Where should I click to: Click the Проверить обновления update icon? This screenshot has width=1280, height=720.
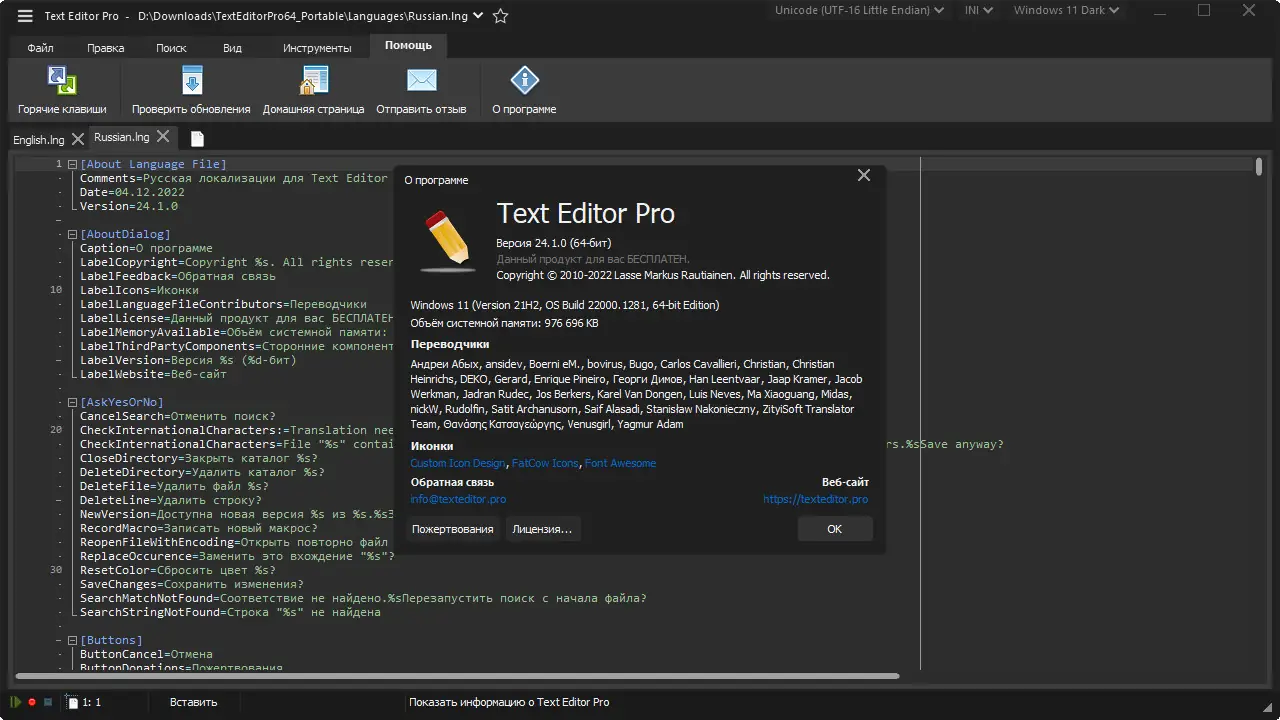[x=192, y=80]
